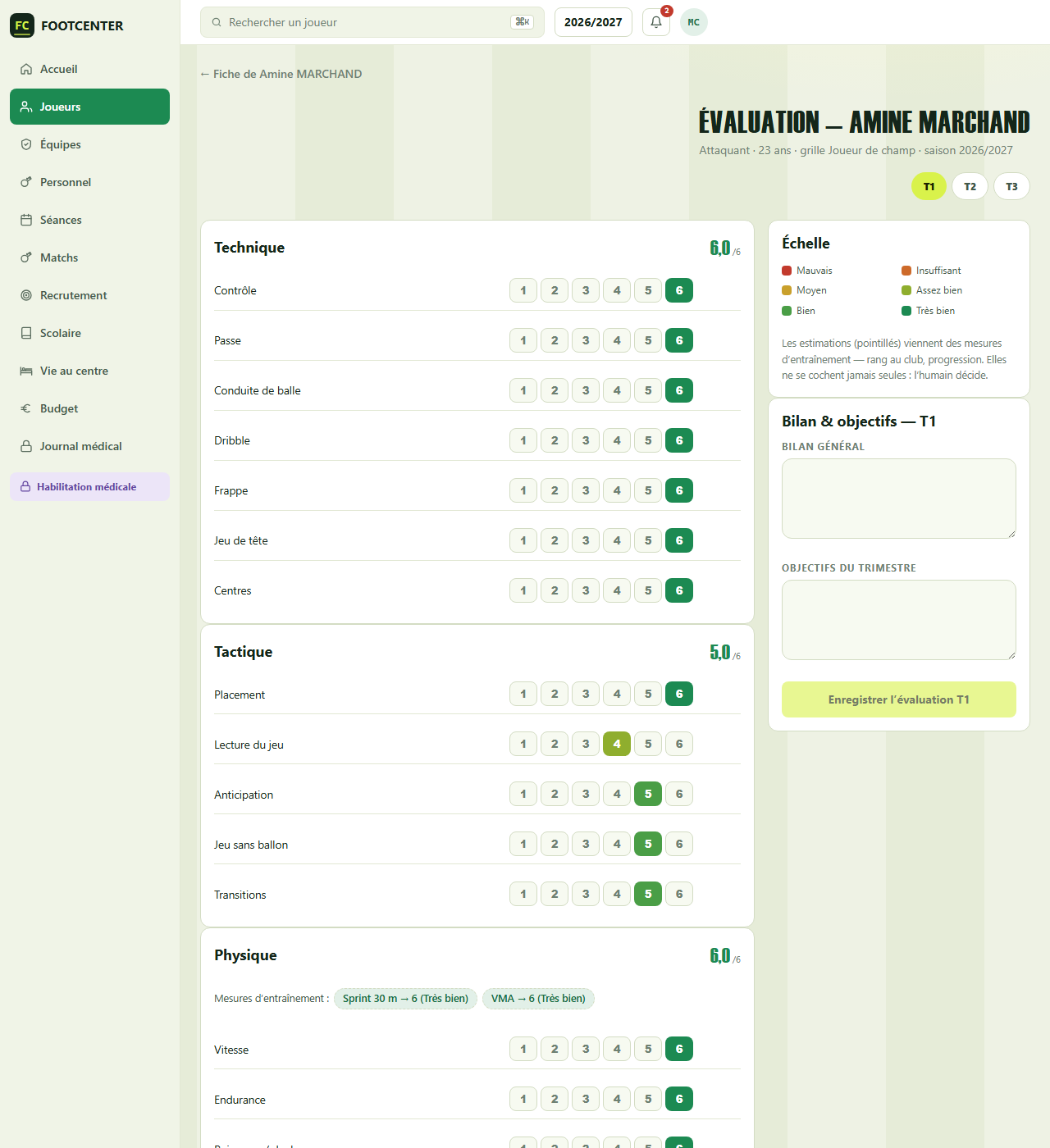The image size is (1050, 1148).
Task: Click the FootCenter FC logo icon
Action: 22,25
